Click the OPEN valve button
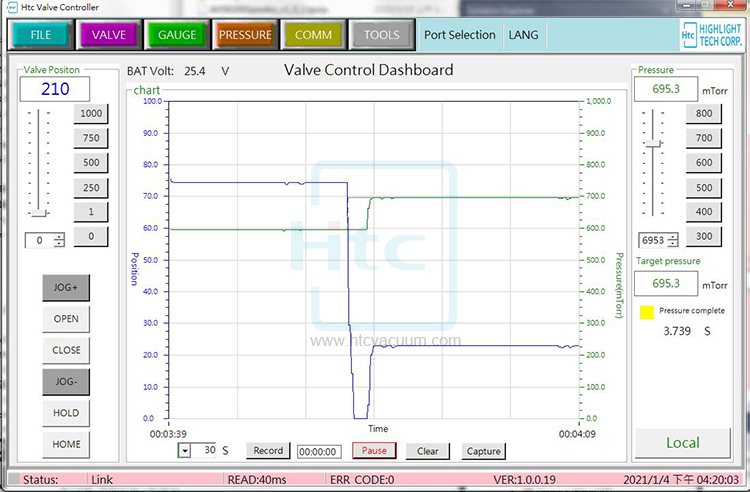The width and height of the screenshot is (750, 492). (66, 319)
